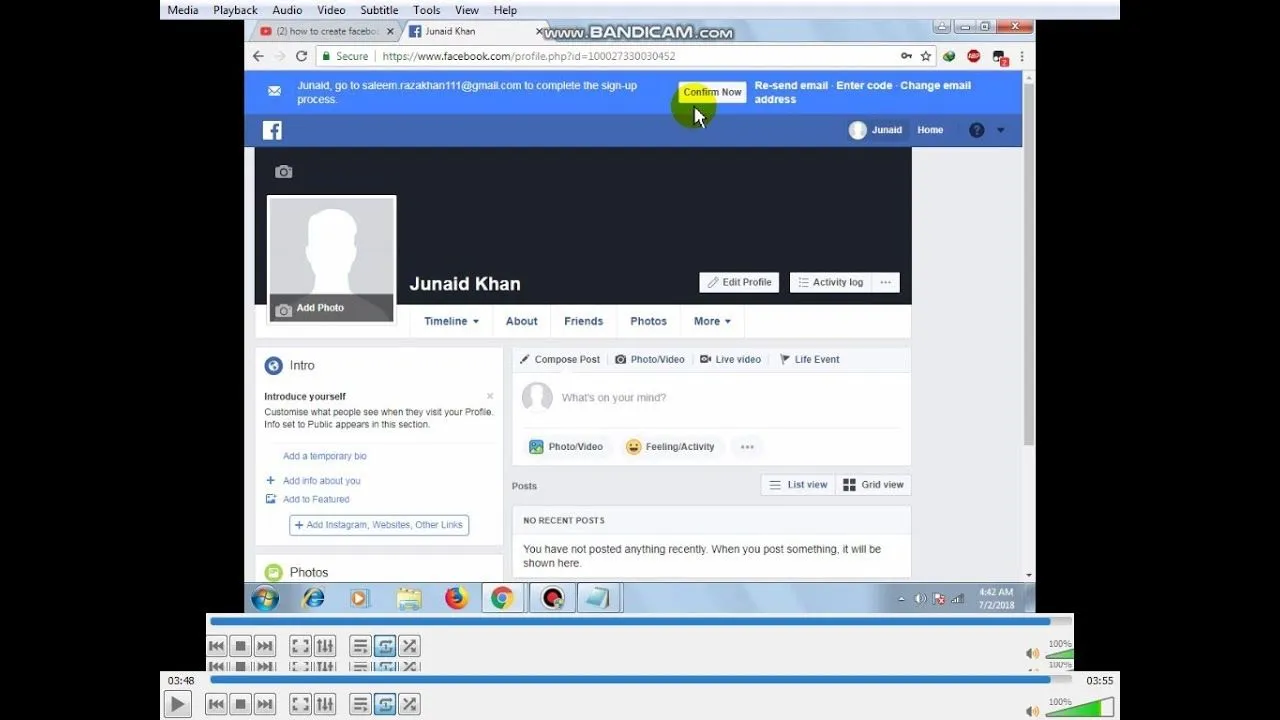The image size is (1280, 720).
Task: Open the Video menu
Action: tap(331, 10)
